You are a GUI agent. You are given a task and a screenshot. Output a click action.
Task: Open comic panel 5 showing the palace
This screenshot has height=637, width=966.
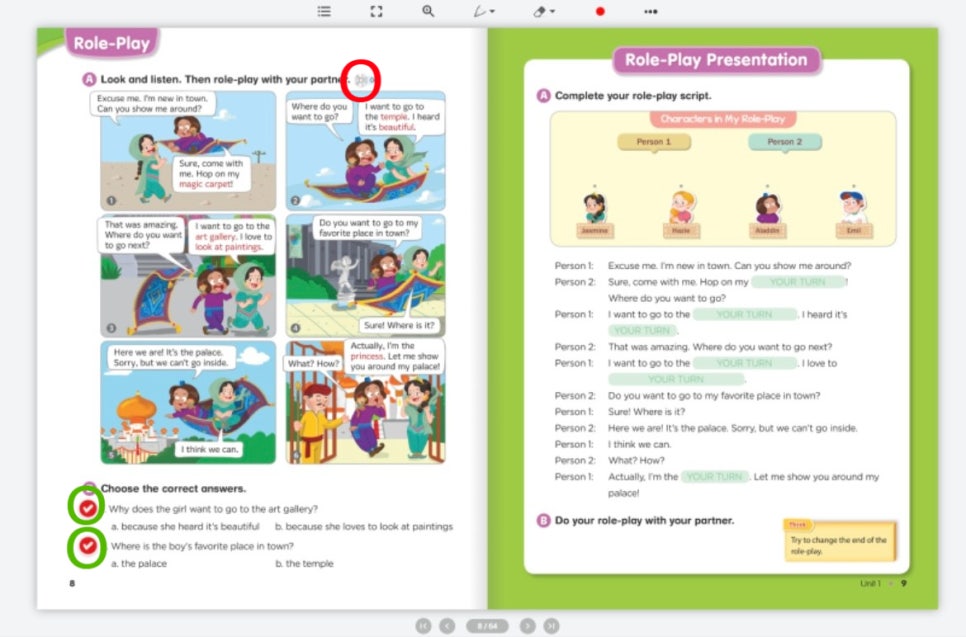[x=188, y=402]
